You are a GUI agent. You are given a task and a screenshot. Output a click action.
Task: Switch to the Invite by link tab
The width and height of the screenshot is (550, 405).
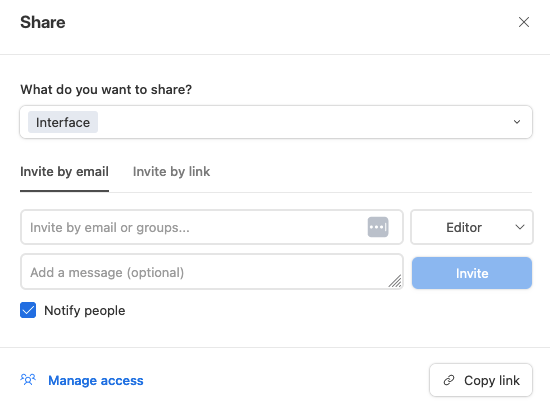coord(172,172)
